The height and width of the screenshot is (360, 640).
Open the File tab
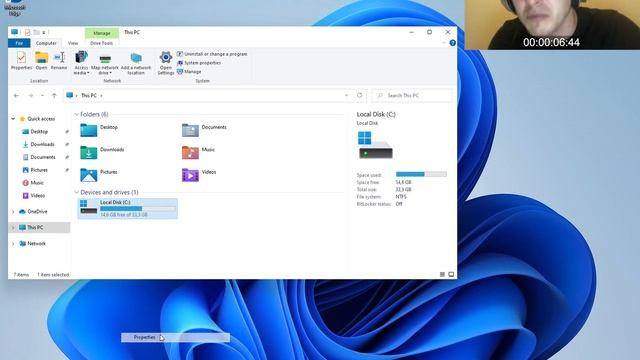tap(19, 43)
